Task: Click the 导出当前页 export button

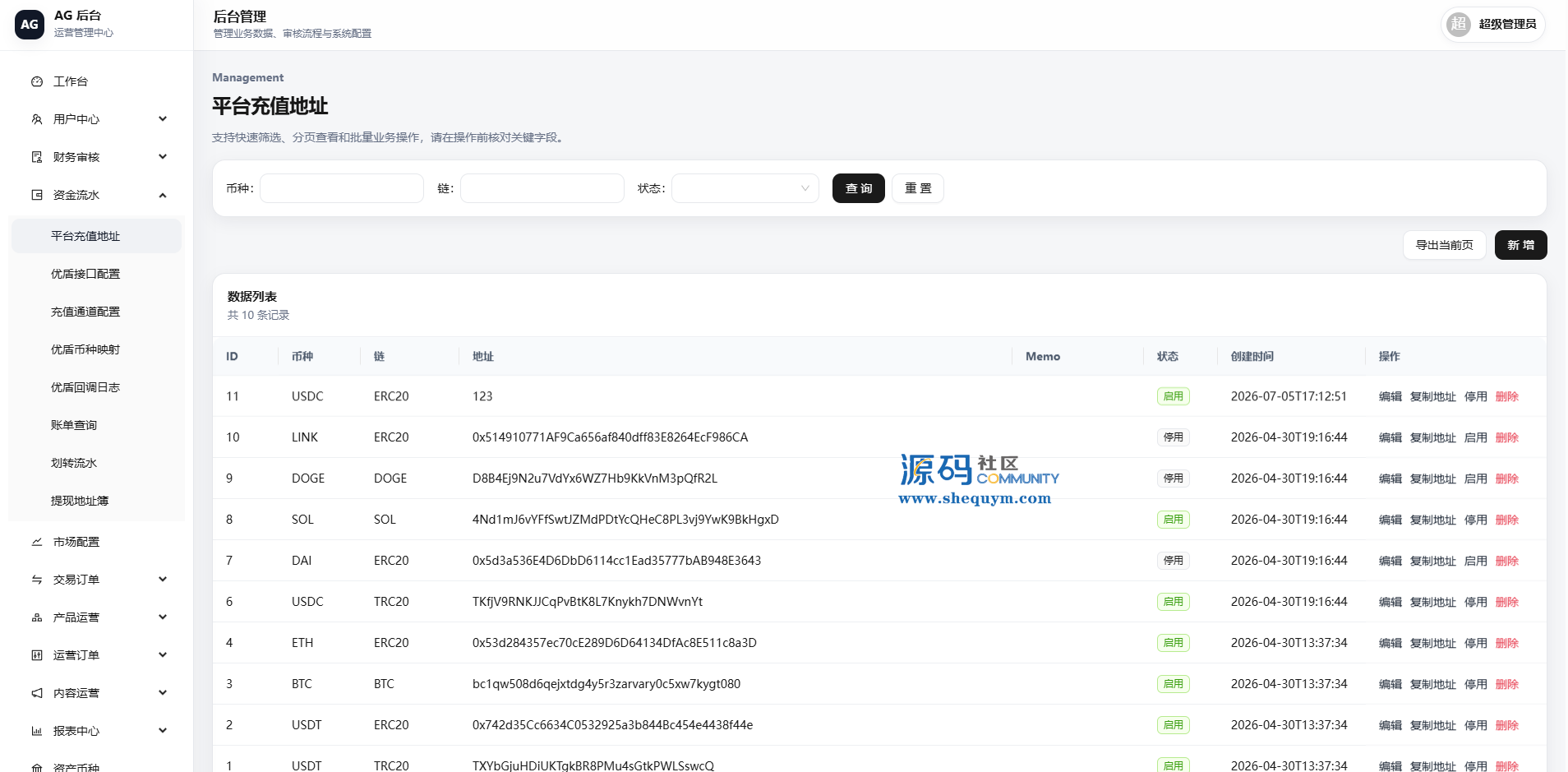Action: 1445,245
